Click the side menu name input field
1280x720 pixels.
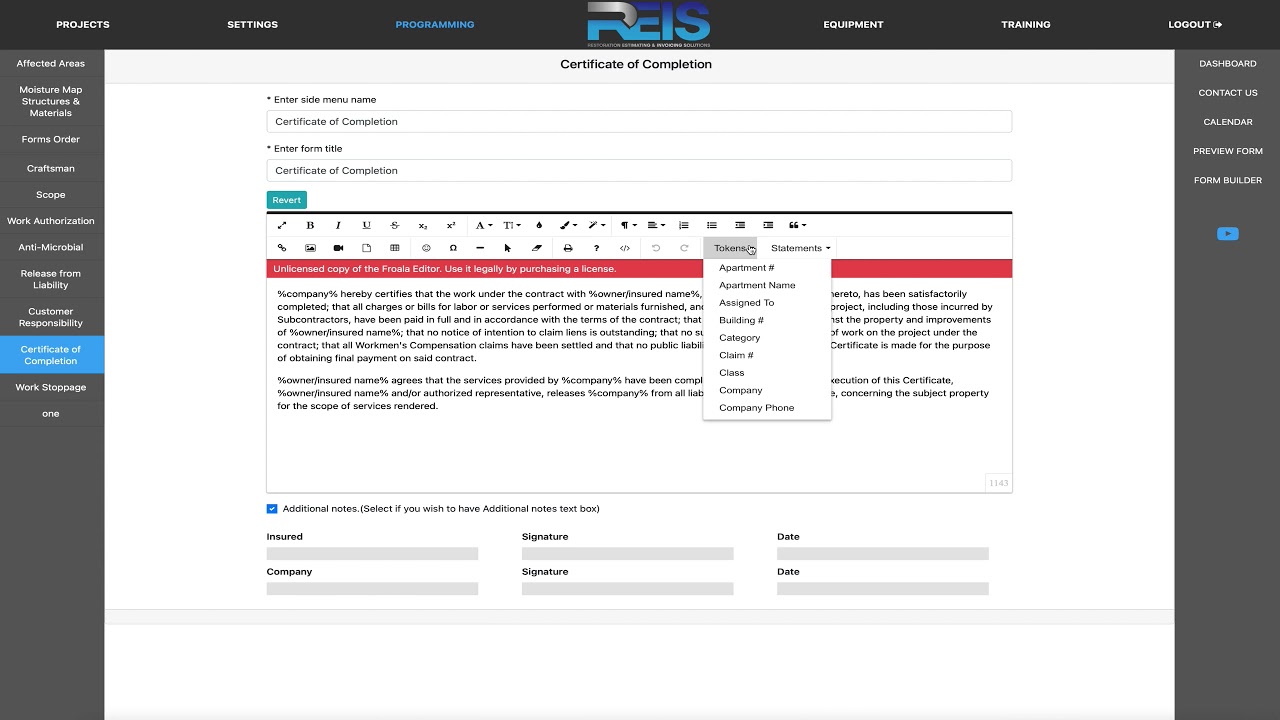coord(639,121)
